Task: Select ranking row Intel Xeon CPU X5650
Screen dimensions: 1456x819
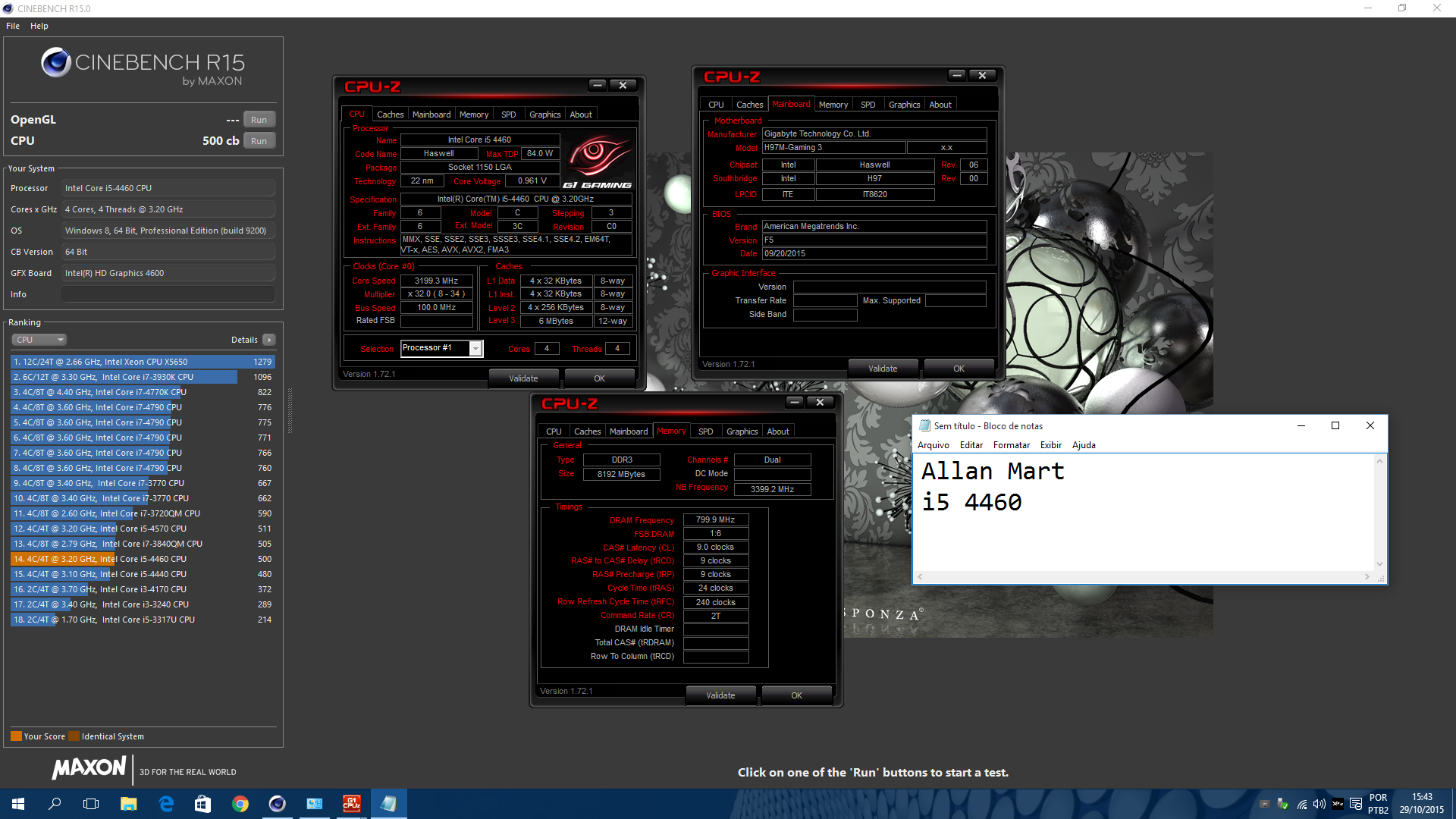Action: (x=143, y=362)
